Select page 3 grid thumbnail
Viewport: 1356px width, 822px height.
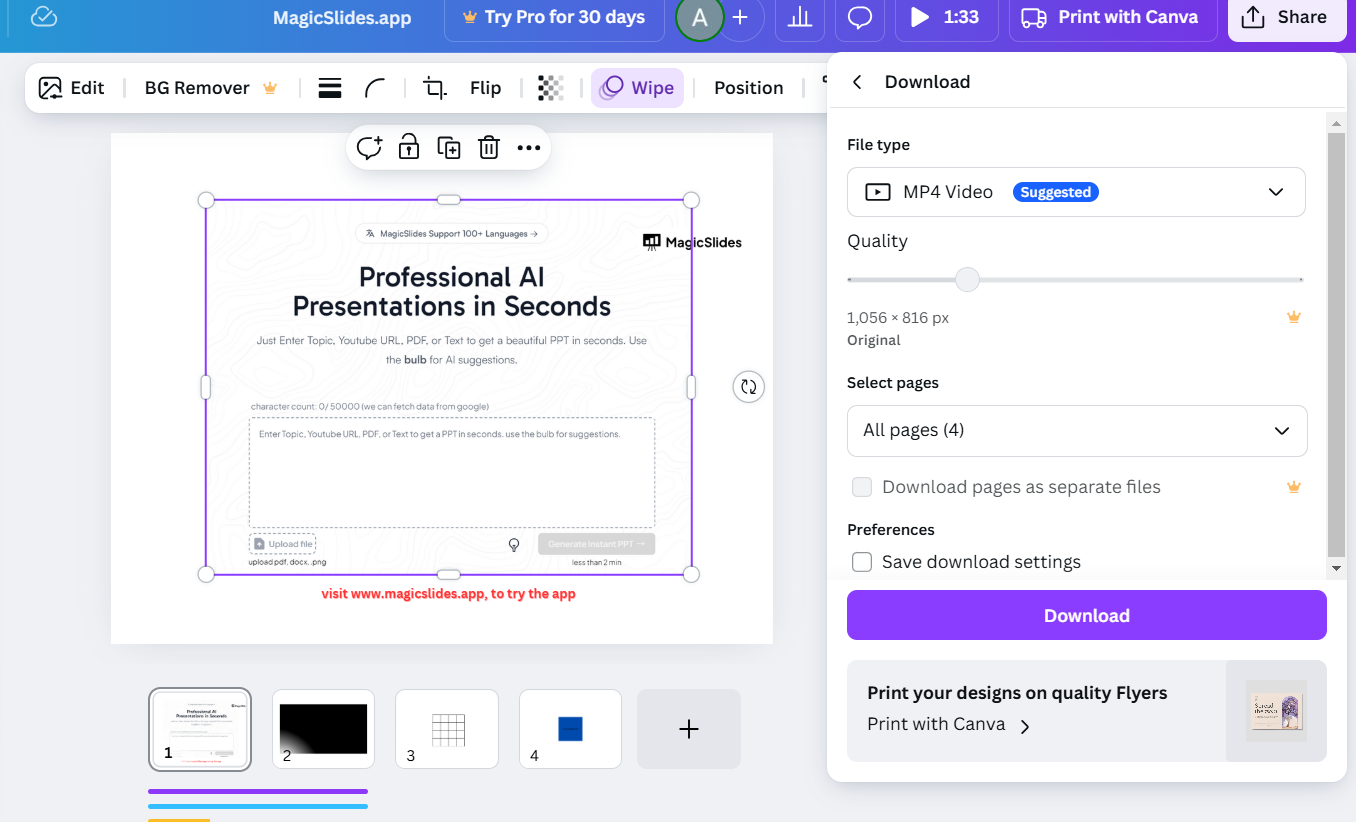447,729
